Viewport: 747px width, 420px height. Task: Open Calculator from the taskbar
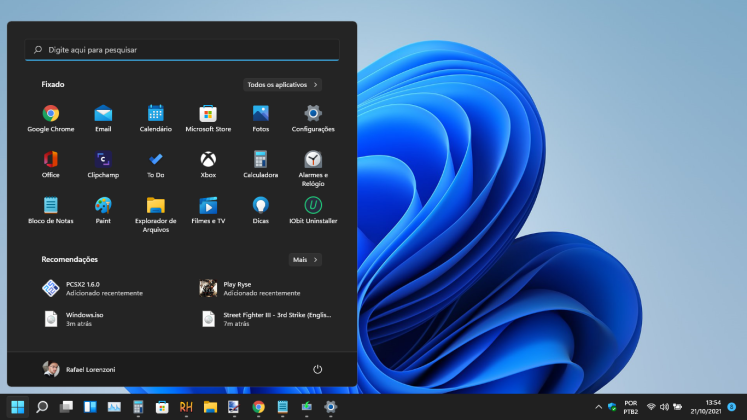pyautogui.click(x=138, y=407)
